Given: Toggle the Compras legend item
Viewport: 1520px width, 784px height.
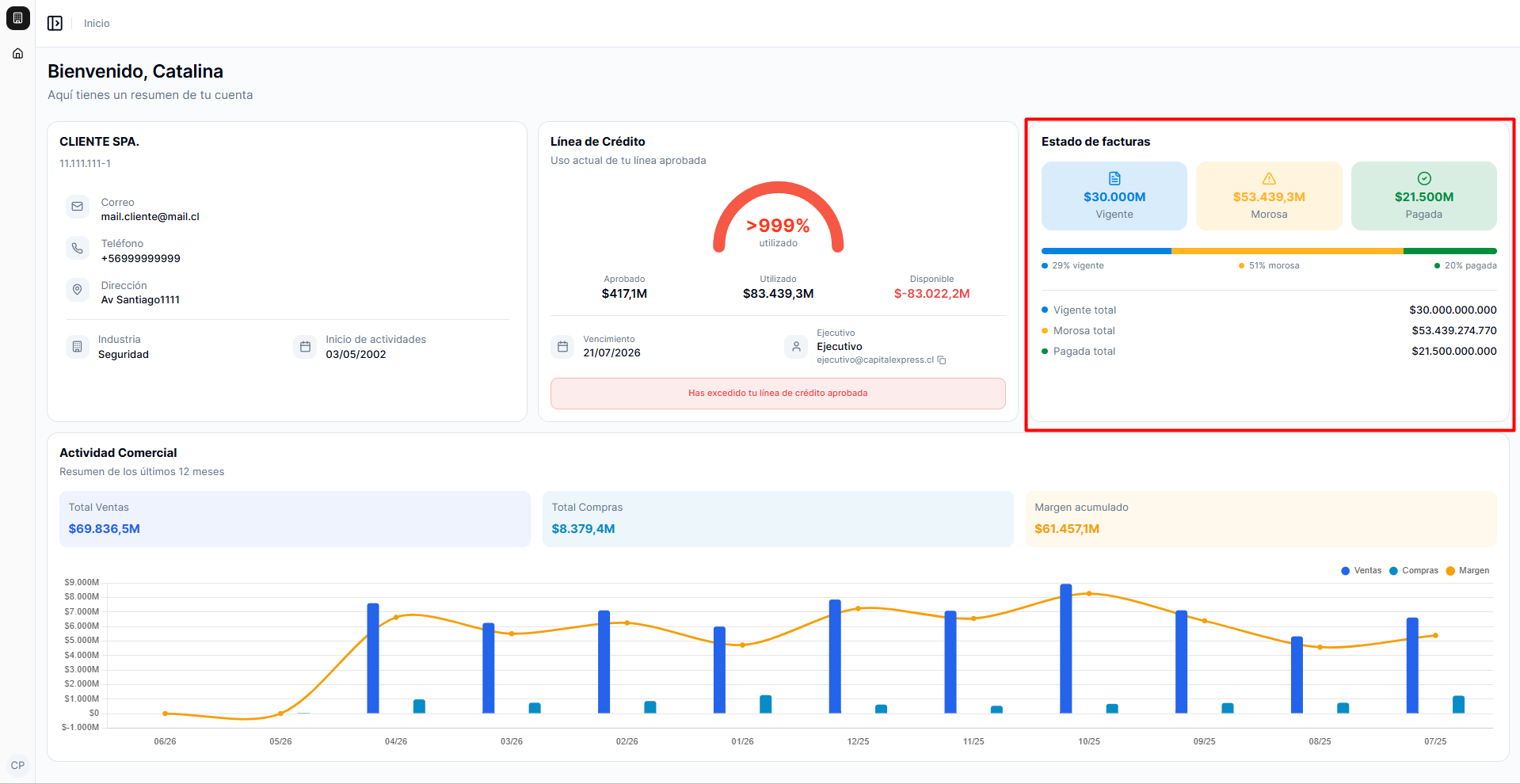Looking at the screenshot, I should pos(1414,571).
